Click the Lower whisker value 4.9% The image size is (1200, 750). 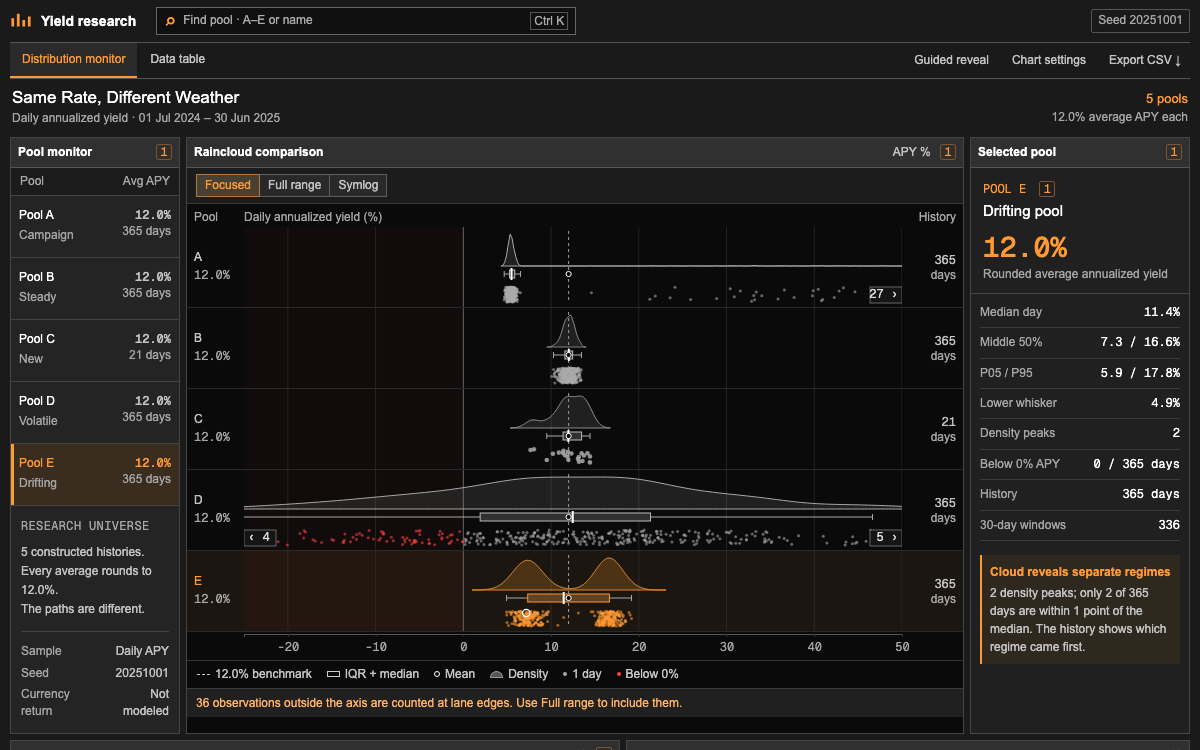click(1166, 403)
